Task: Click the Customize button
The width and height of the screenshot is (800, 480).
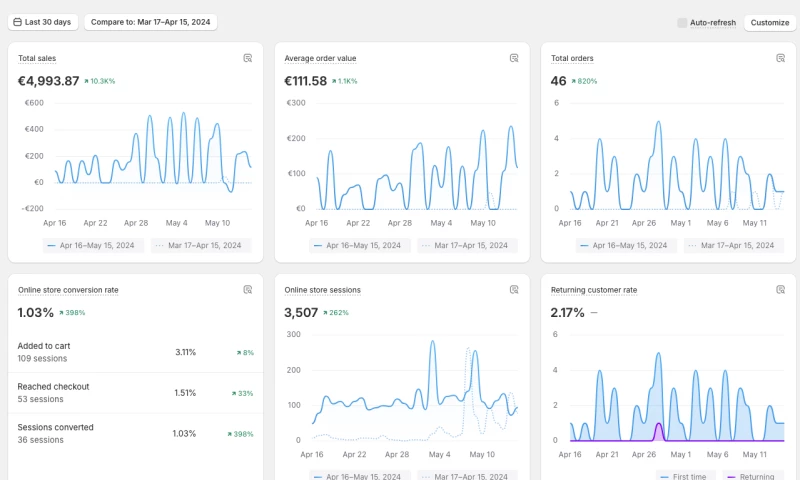Action: pos(769,22)
